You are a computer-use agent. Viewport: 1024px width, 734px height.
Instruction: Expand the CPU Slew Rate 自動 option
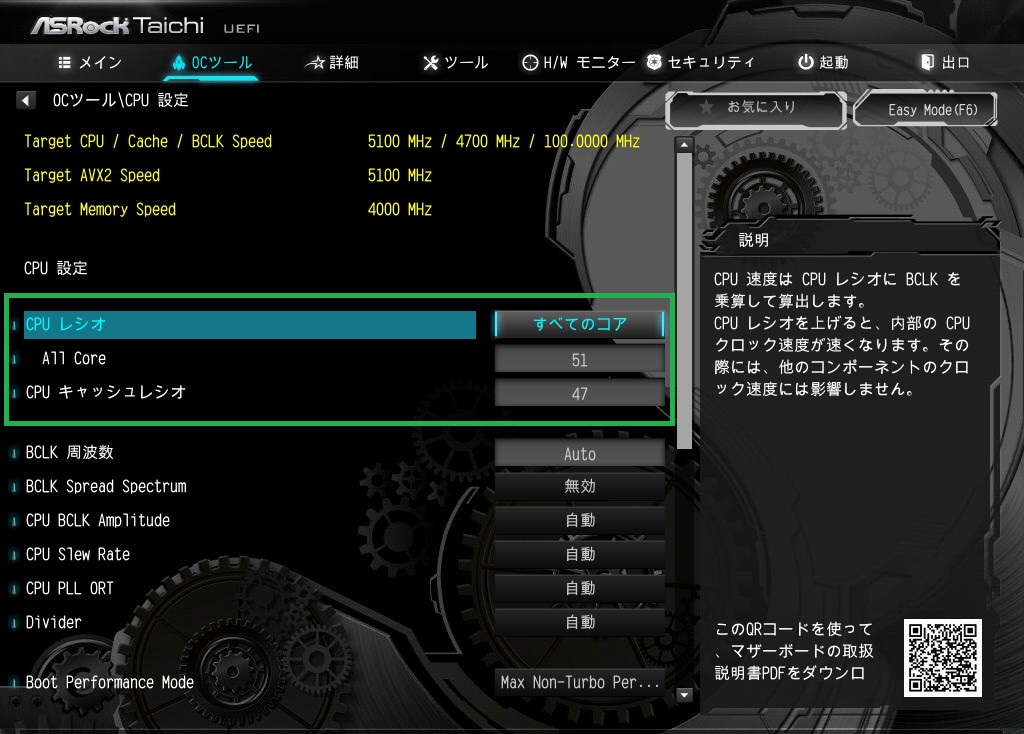[580, 555]
